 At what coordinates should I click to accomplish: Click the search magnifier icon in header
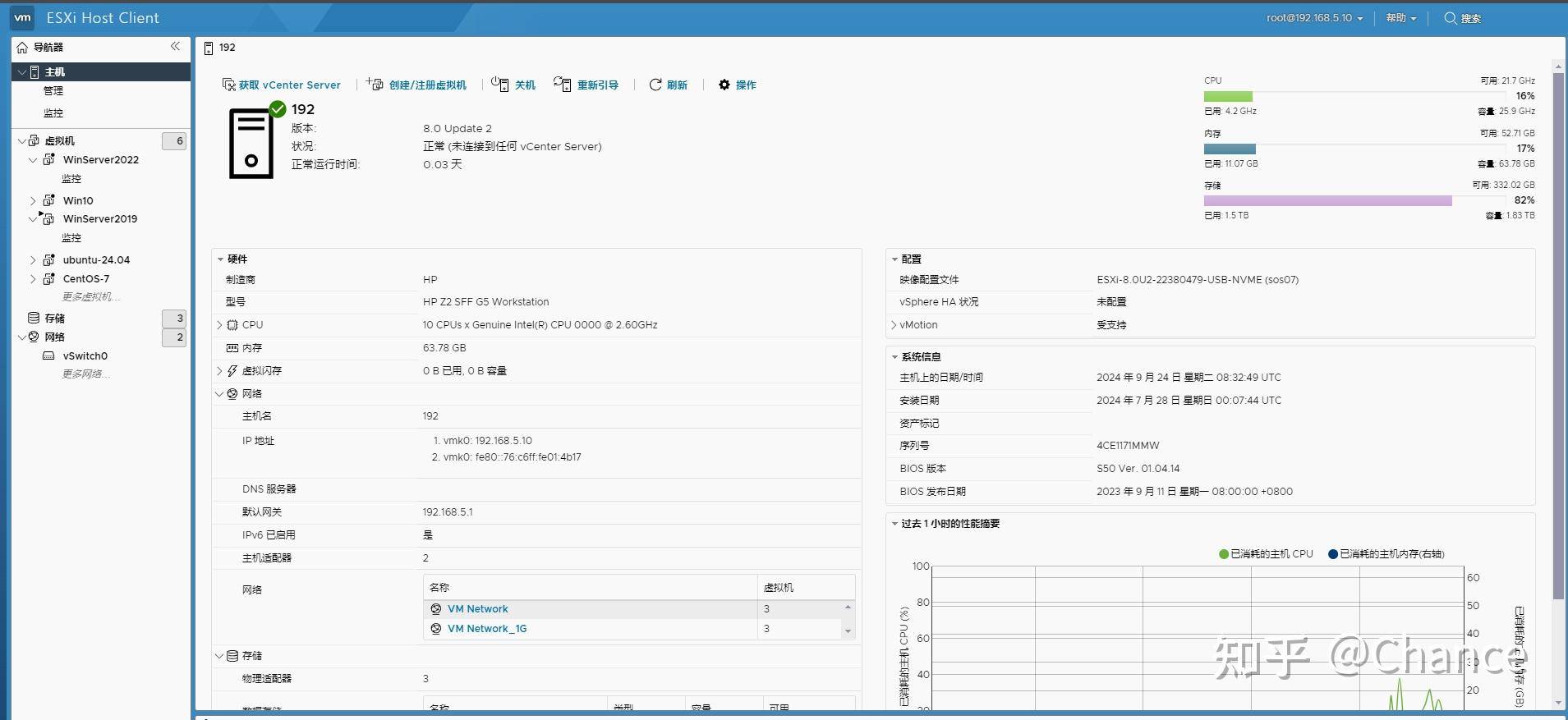1451,18
